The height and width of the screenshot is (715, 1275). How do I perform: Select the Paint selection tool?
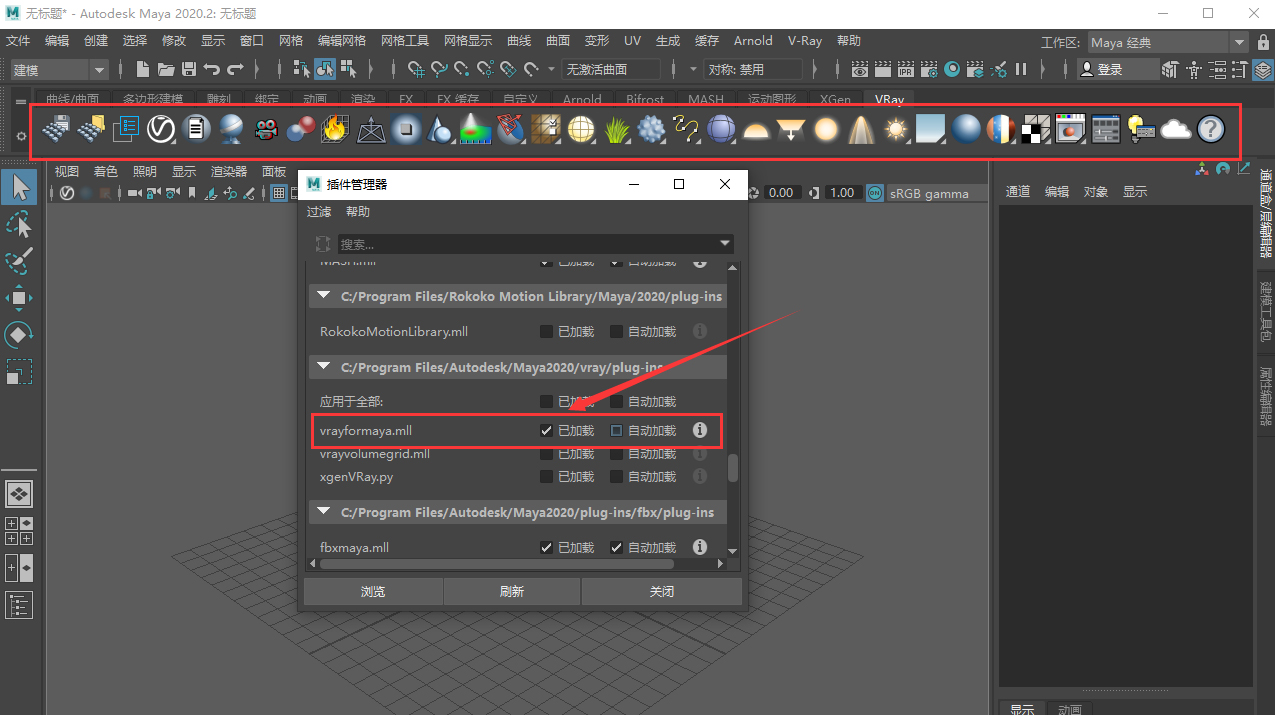[19, 261]
